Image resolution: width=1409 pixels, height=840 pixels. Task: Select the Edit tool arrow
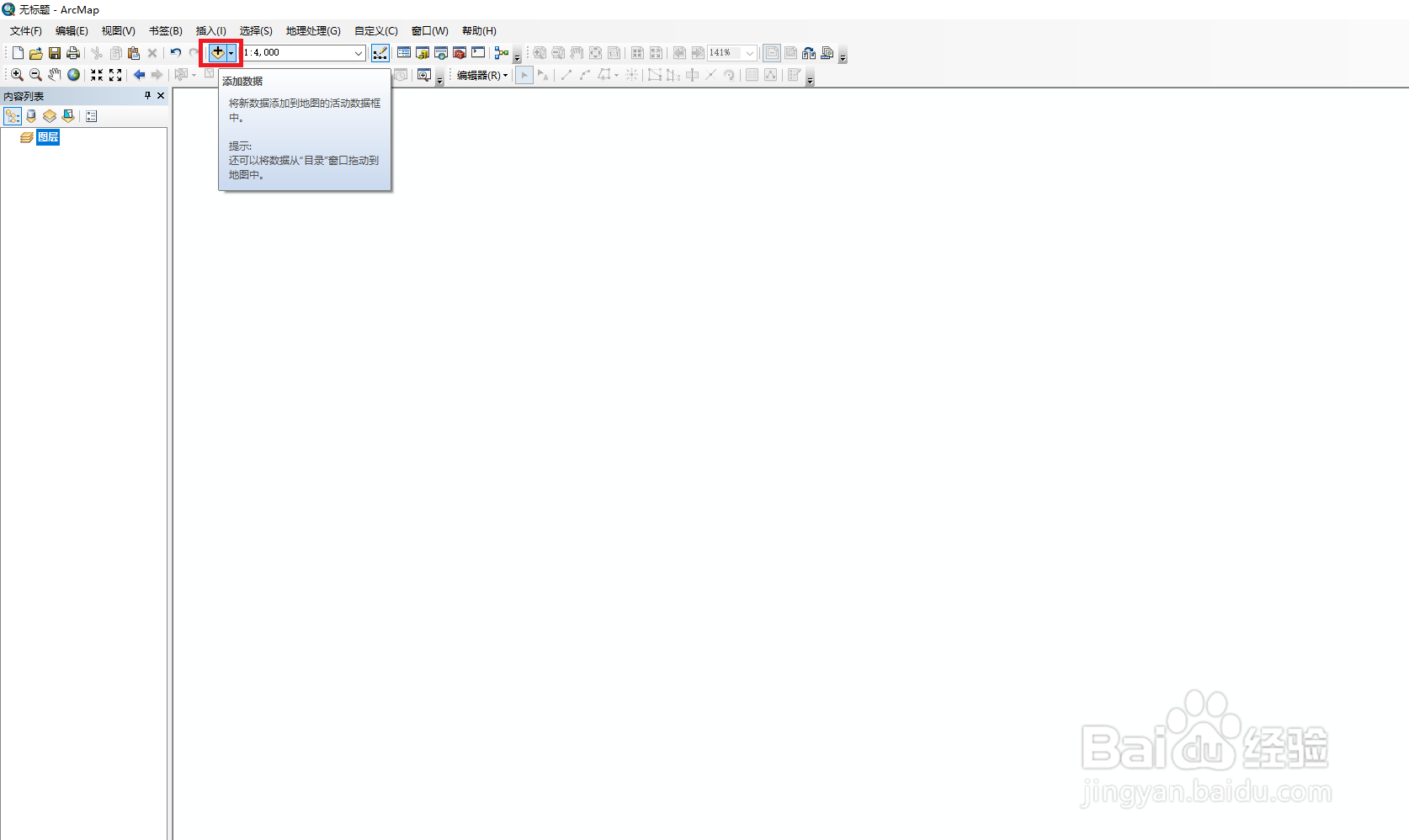[x=524, y=75]
